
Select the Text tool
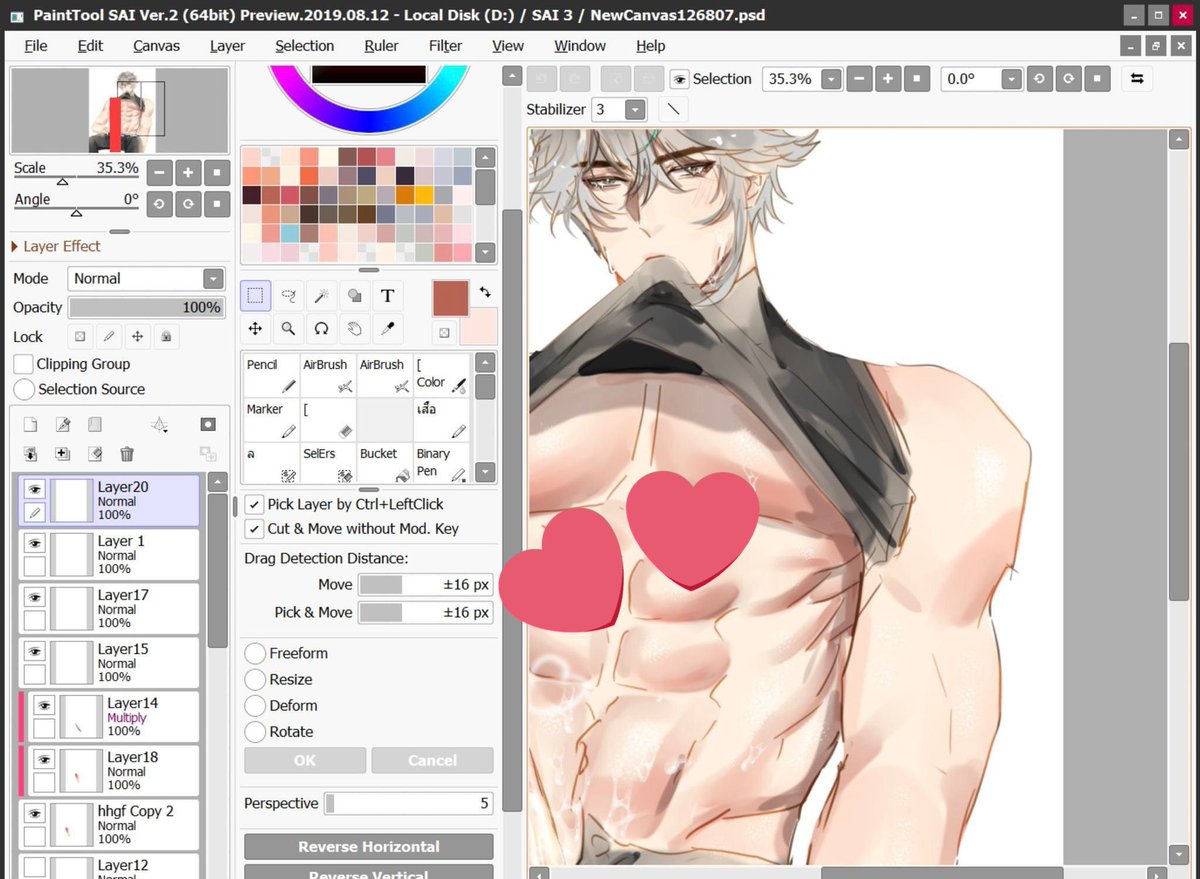click(387, 296)
